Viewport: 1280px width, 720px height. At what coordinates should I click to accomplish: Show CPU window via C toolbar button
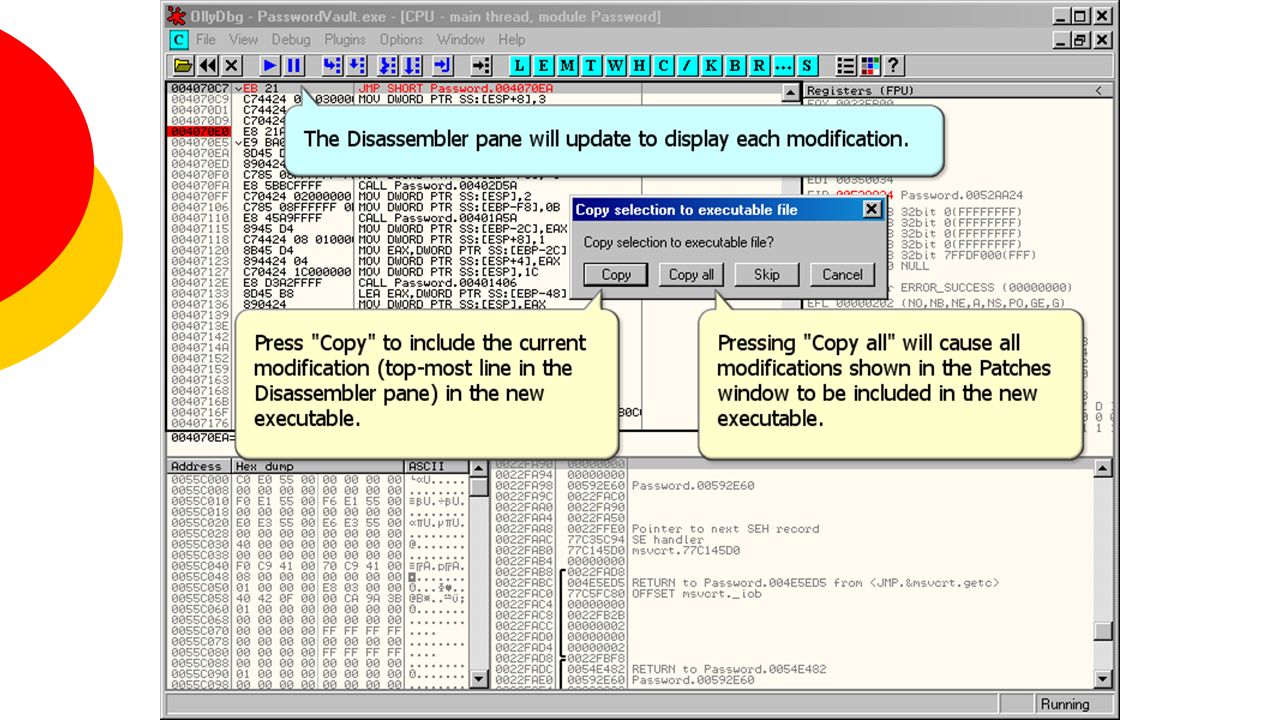(664, 66)
